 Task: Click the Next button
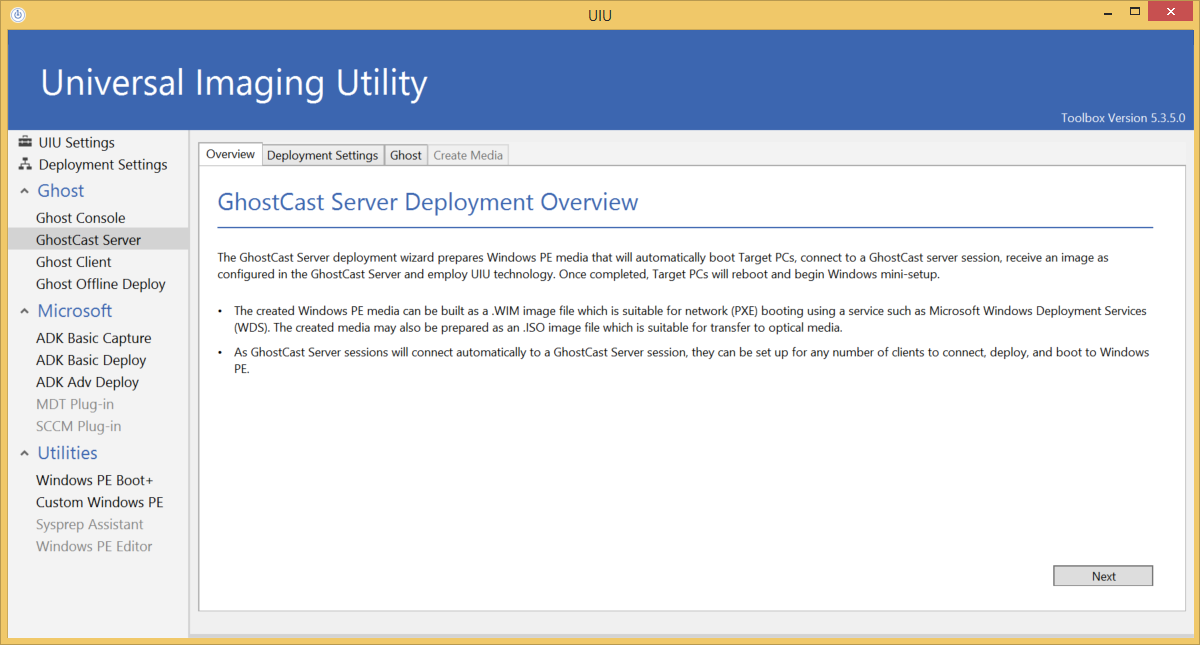tap(1103, 576)
